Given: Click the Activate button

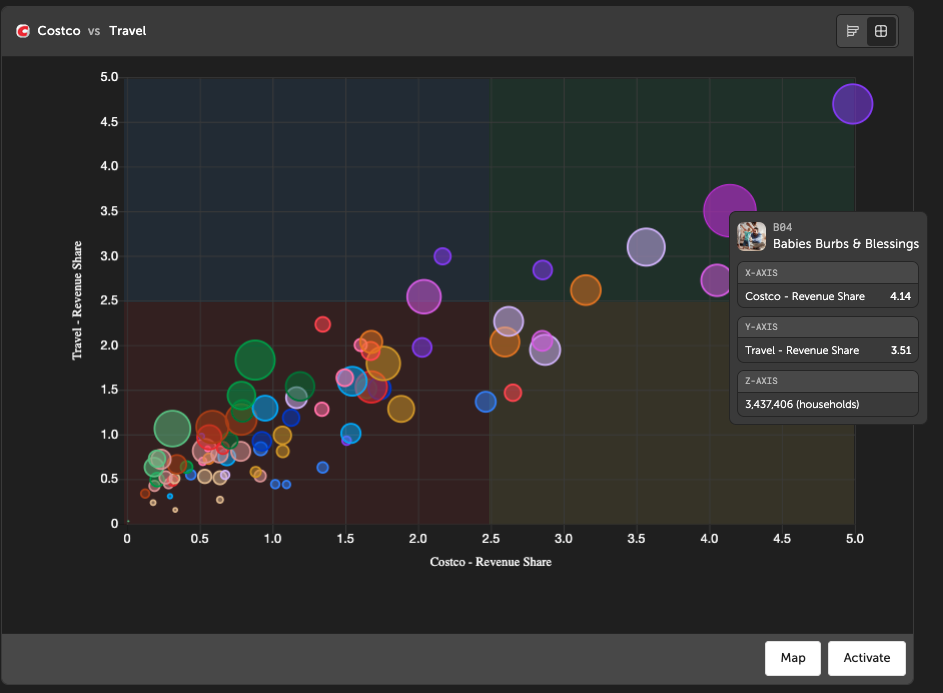Looking at the screenshot, I should point(867,658).
